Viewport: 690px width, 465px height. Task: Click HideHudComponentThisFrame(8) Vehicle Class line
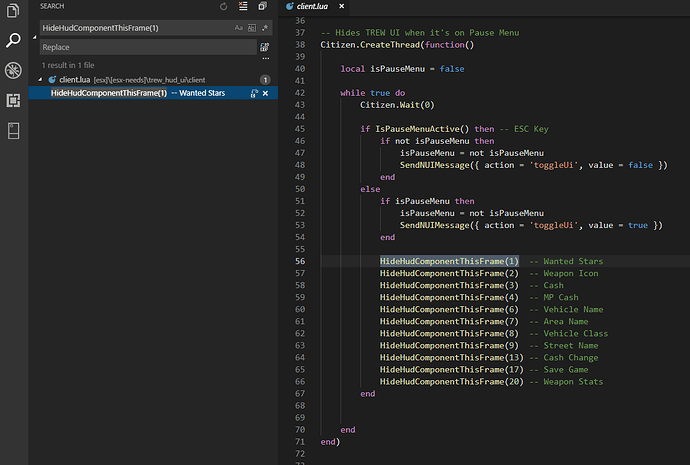(494, 333)
